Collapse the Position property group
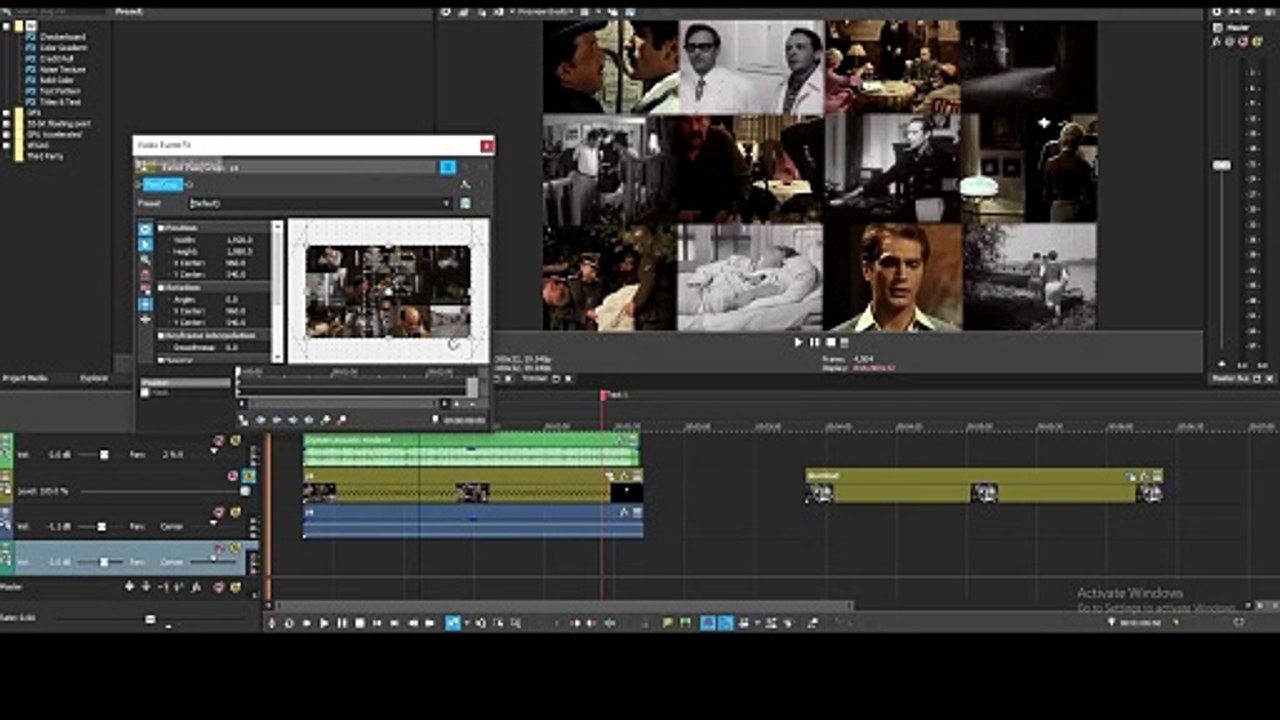This screenshot has width=1280, height=720. [161, 228]
